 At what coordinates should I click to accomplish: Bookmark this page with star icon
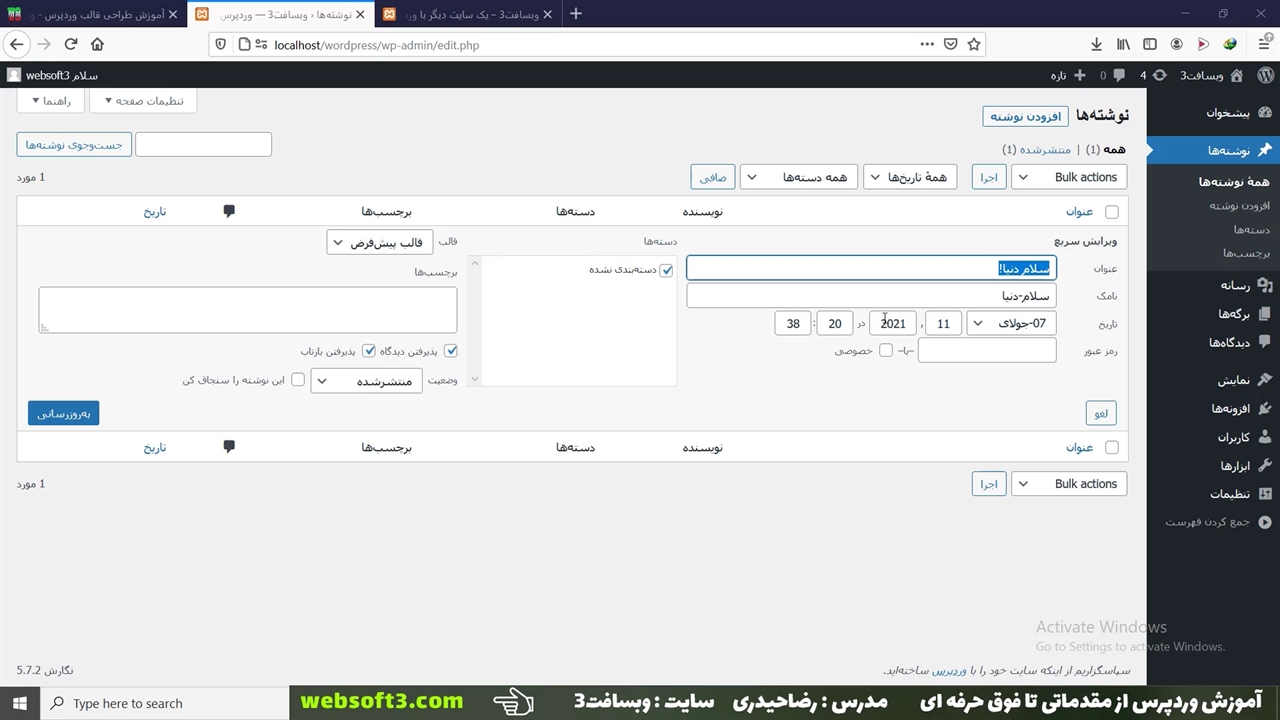tap(974, 44)
